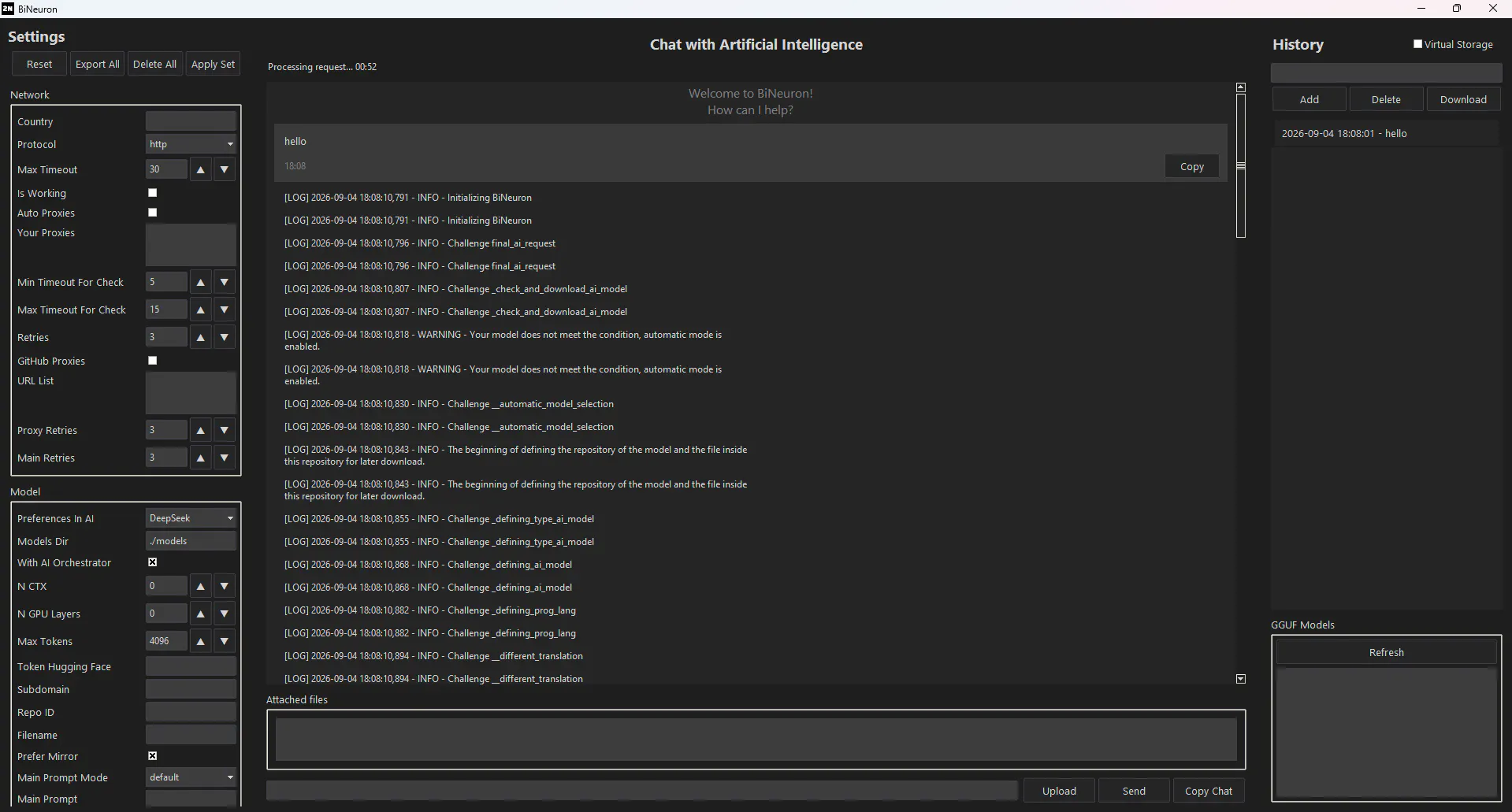The height and width of the screenshot is (812, 1512).
Task: Focus the Filename field
Action: tap(191, 735)
